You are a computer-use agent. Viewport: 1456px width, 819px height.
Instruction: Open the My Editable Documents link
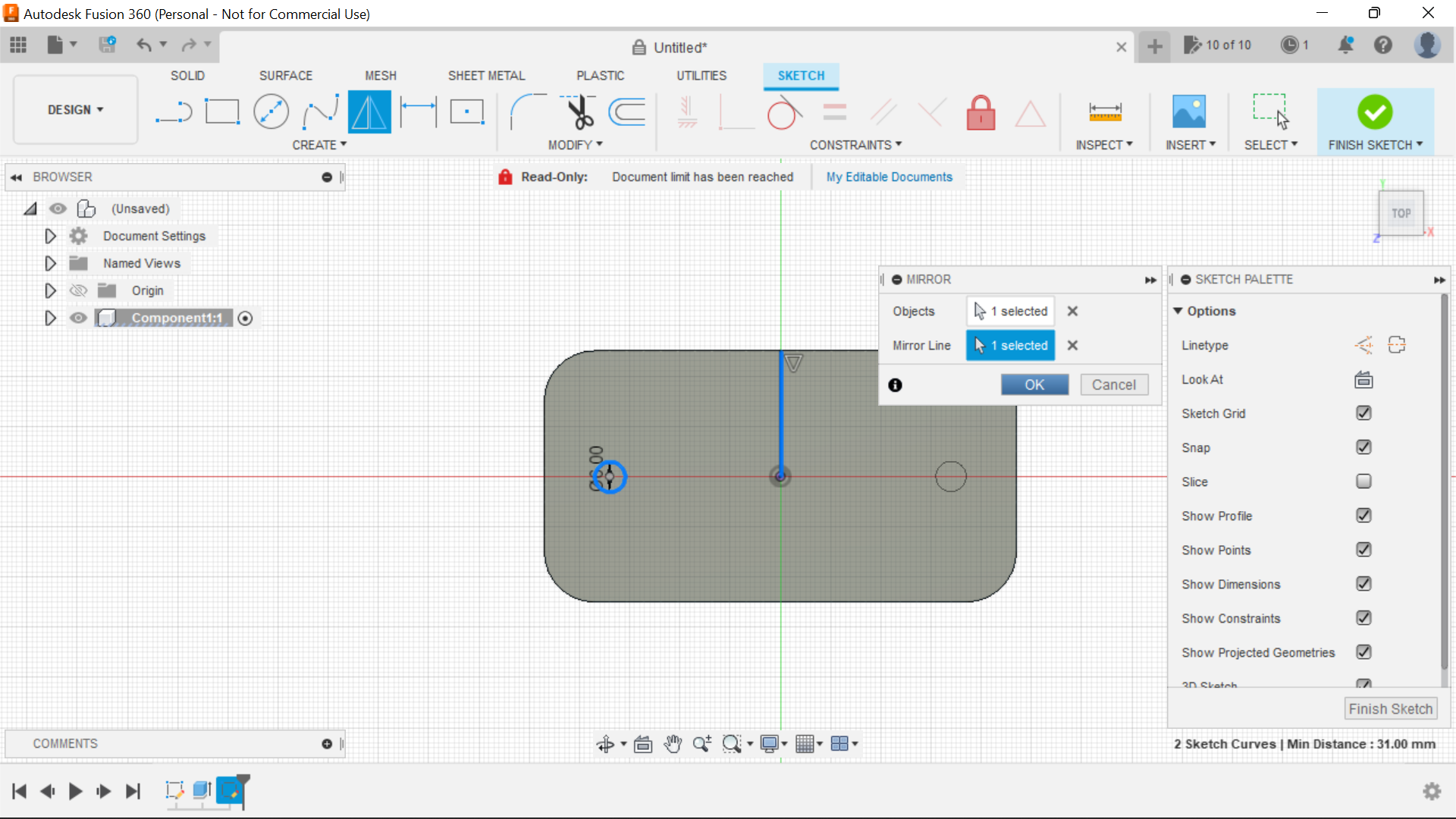click(x=889, y=177)
